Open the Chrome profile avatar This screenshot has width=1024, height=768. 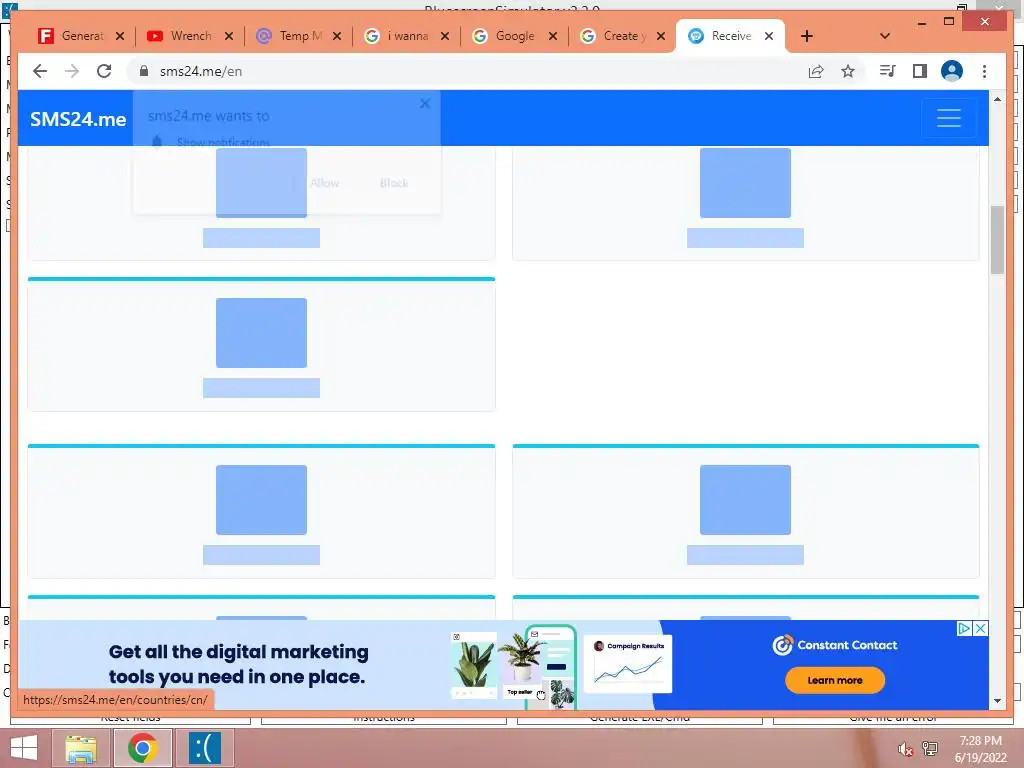[x=952, y=71]
